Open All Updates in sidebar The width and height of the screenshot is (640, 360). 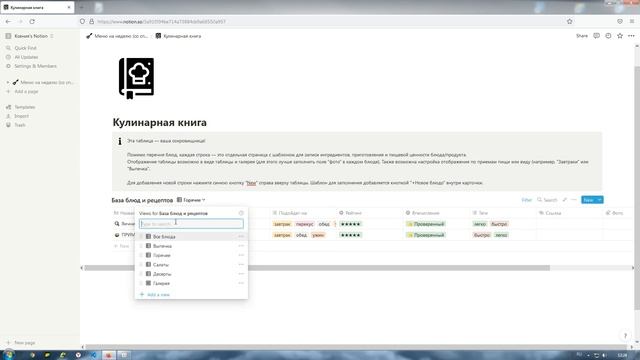point(26,57)
